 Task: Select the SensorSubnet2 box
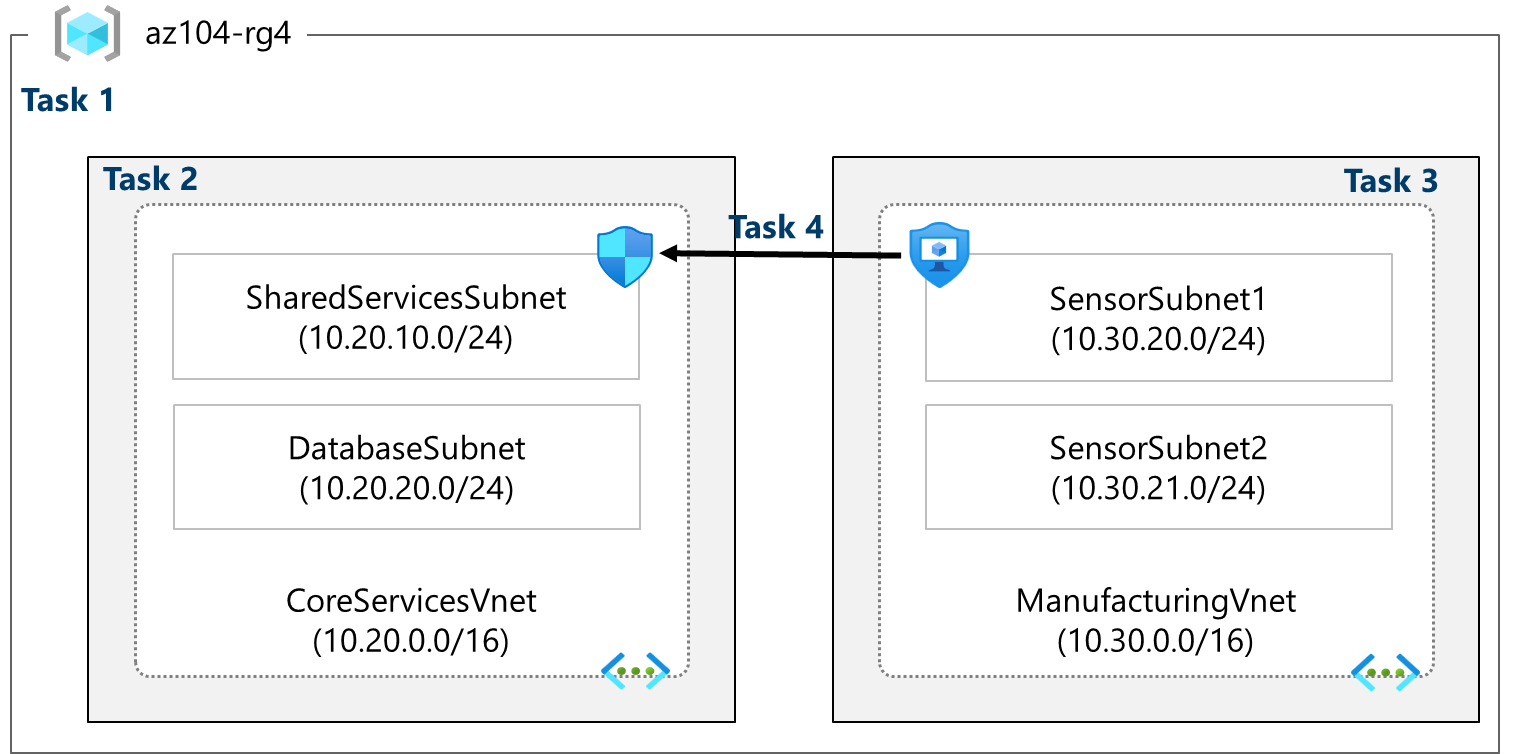coord(1158,467)
